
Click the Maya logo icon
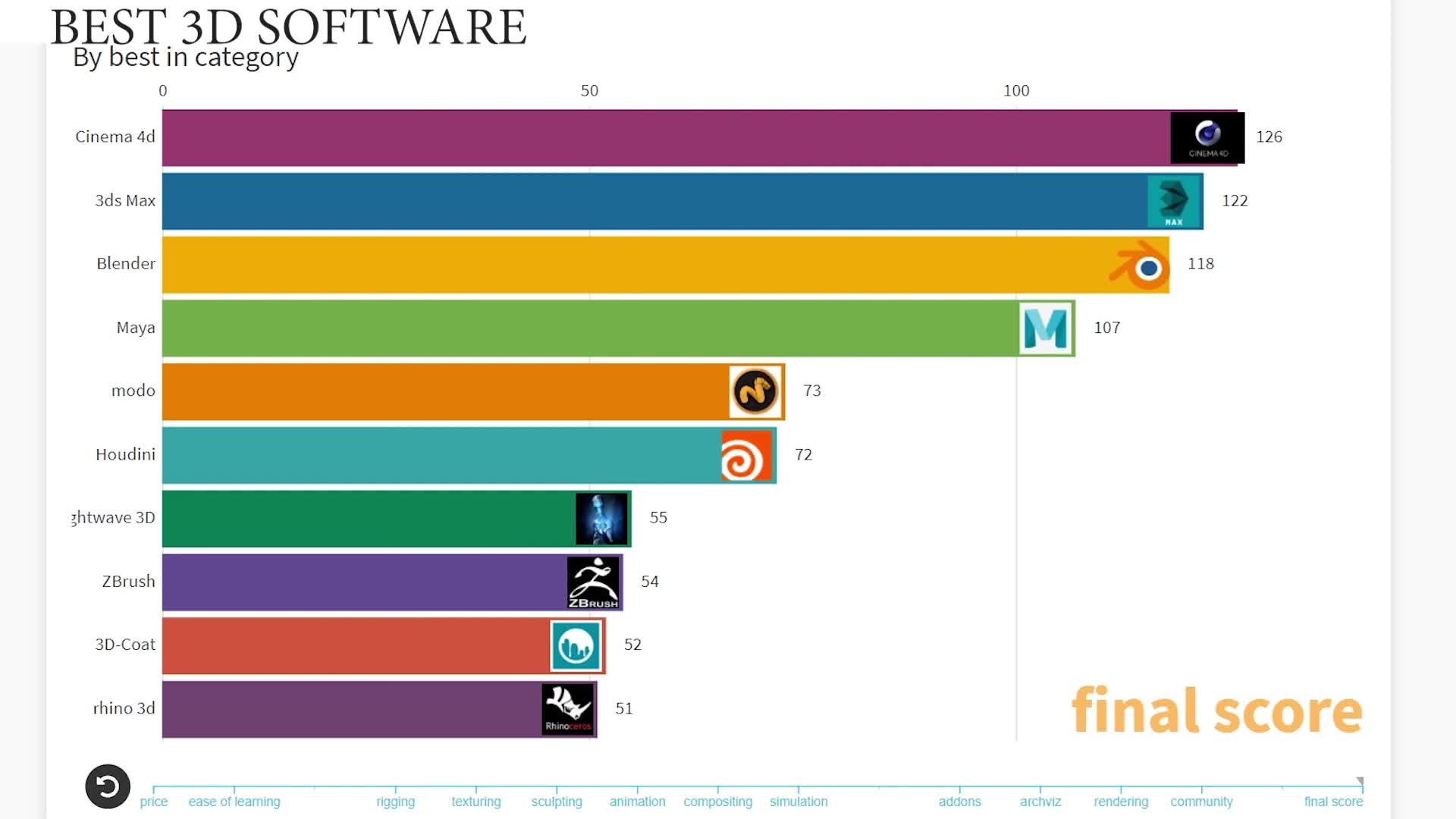click(1046, 328)
